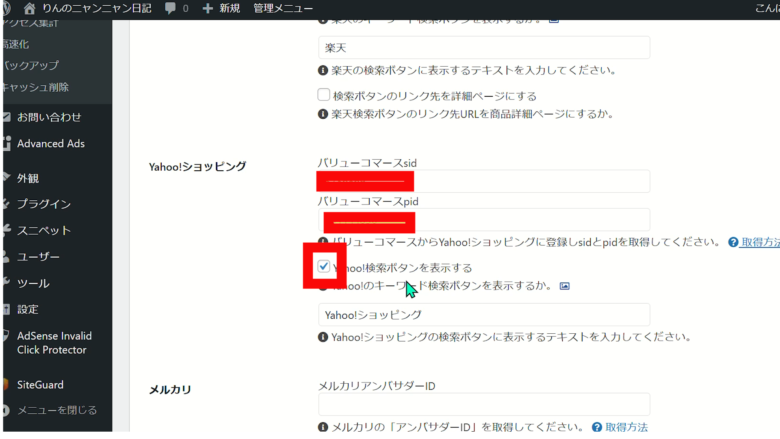Open the comments bubble in admin bar

171,8
